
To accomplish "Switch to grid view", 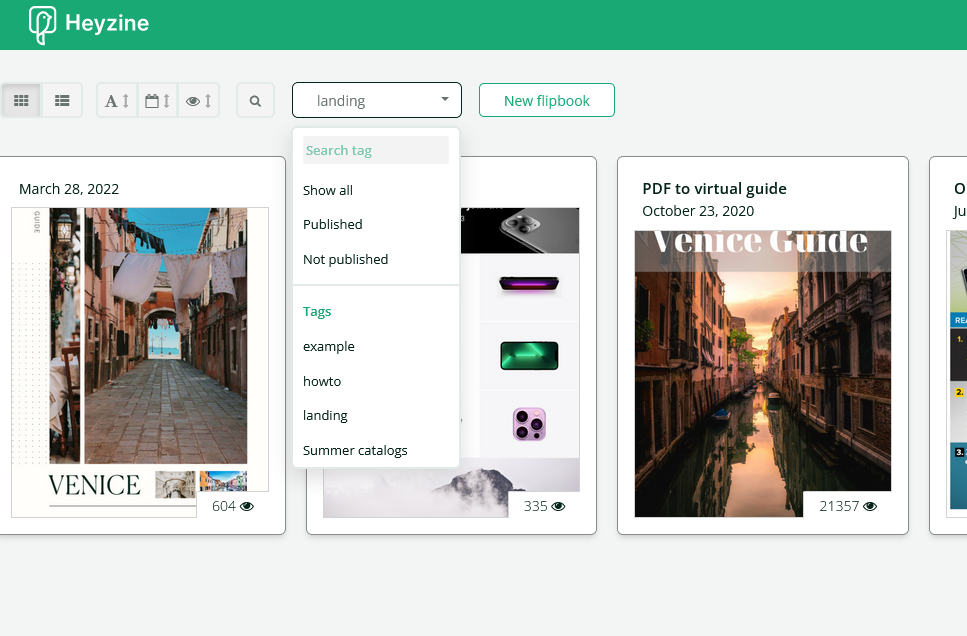I will 22,101.
